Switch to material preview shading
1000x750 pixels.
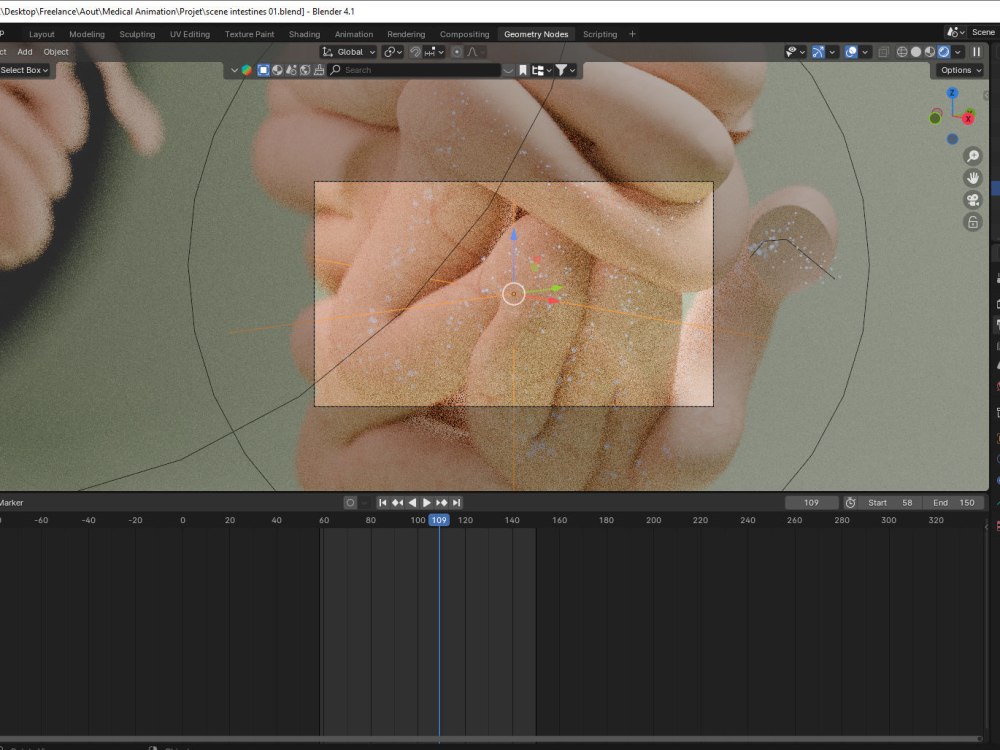coord(930,52)
